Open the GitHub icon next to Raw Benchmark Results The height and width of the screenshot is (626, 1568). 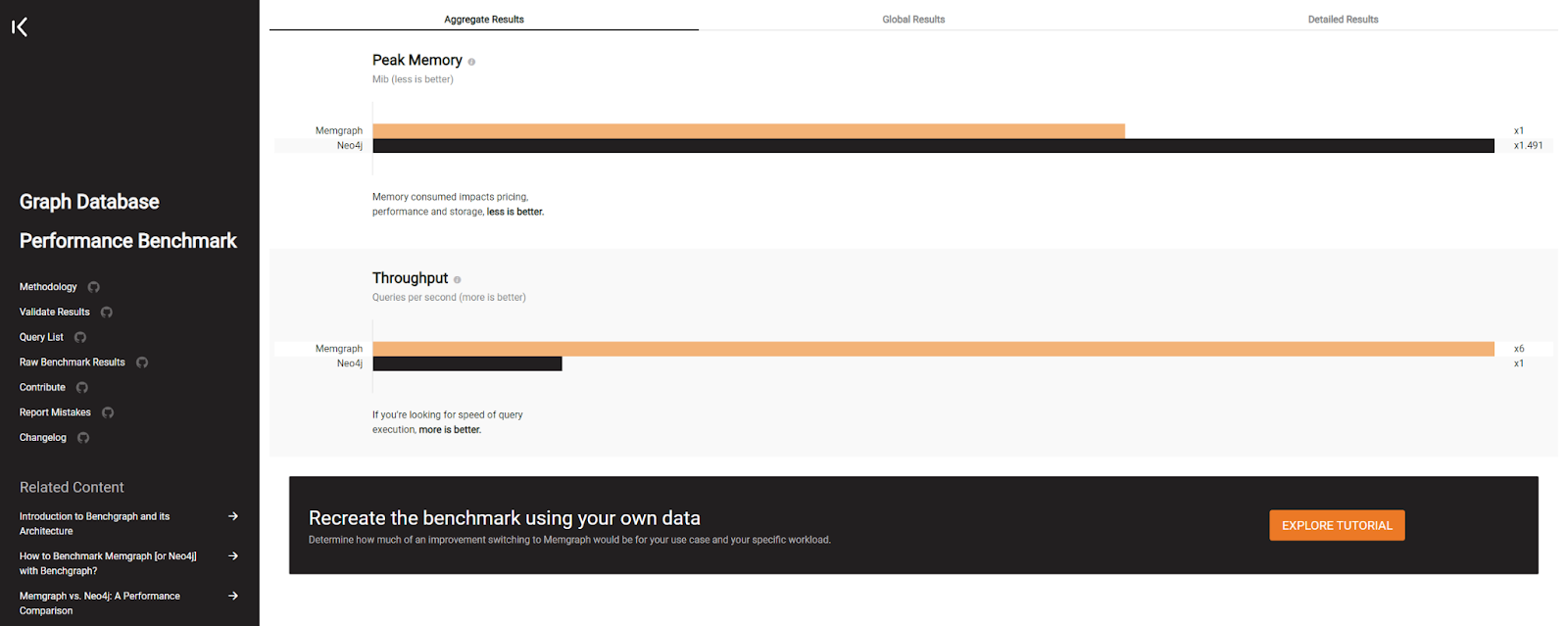[x=142, y=362]
